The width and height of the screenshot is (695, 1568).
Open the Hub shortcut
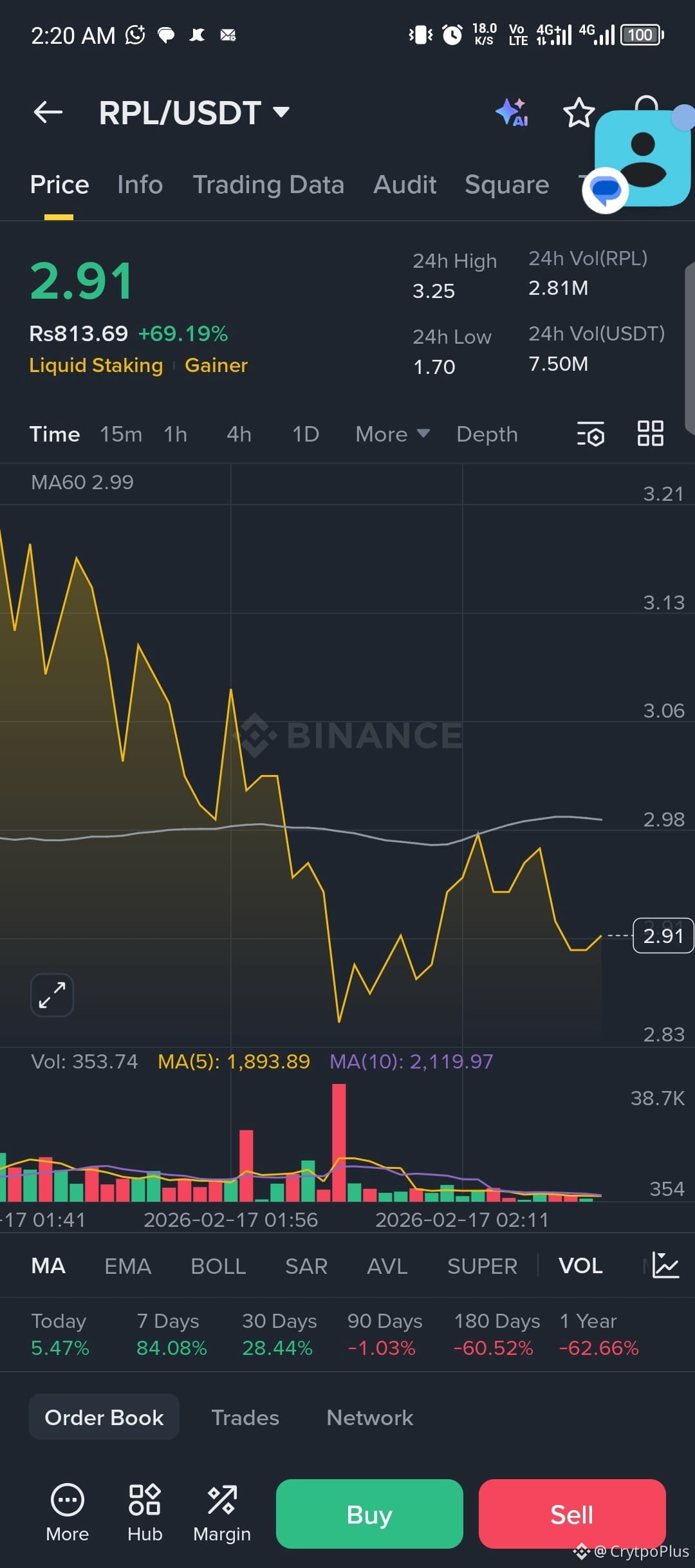[145, 1513]
